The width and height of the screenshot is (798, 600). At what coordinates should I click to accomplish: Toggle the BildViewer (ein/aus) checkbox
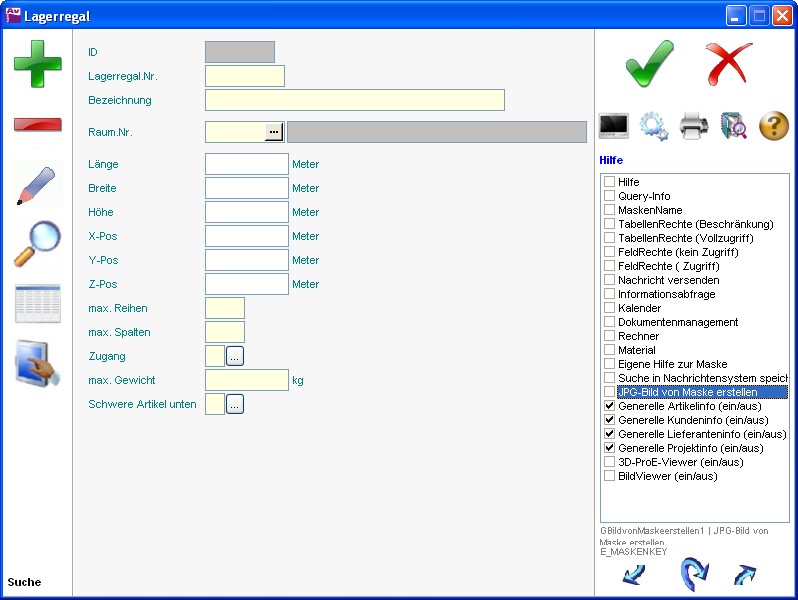click(609, 477)
